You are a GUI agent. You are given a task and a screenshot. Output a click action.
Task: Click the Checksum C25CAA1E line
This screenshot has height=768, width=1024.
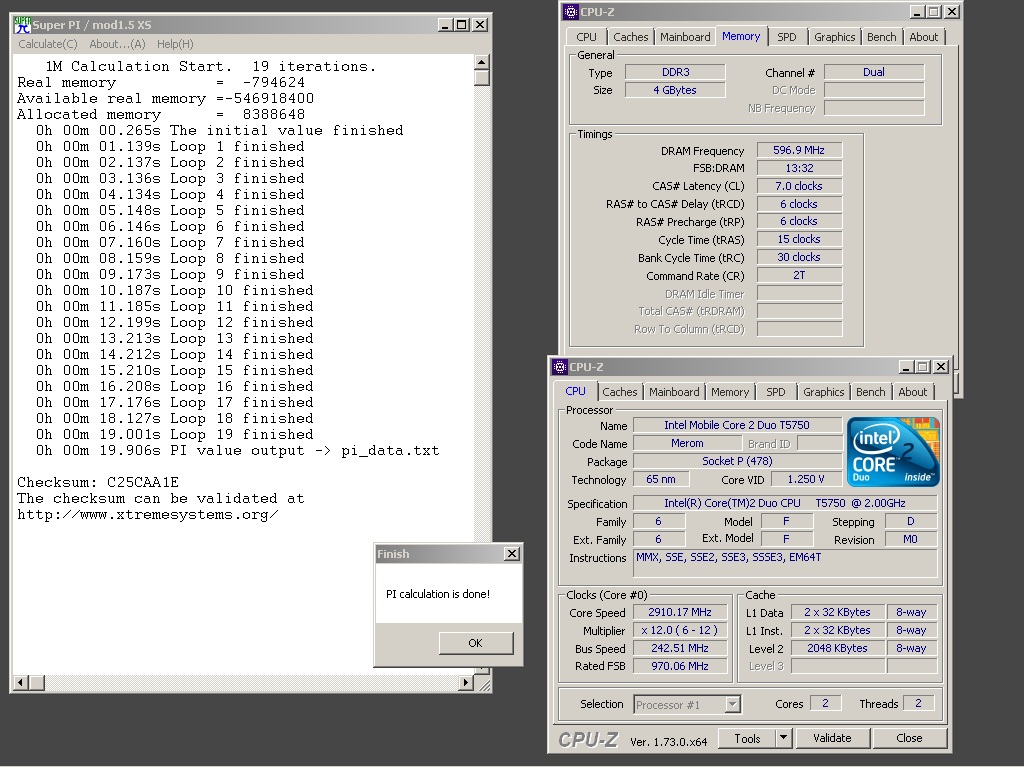tap(98, 483)
